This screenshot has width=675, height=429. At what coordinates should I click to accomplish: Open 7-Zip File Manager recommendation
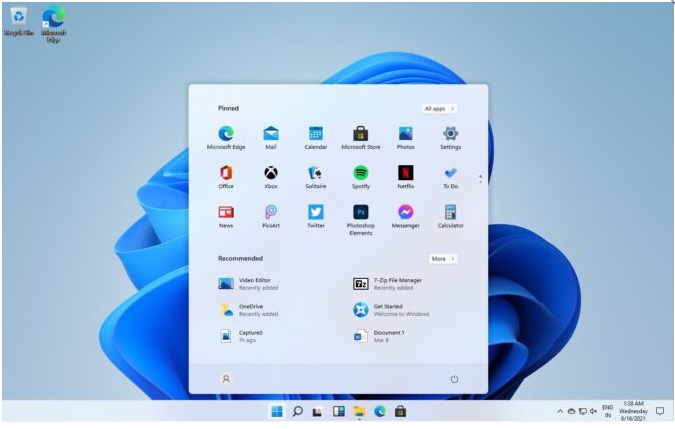387,284
